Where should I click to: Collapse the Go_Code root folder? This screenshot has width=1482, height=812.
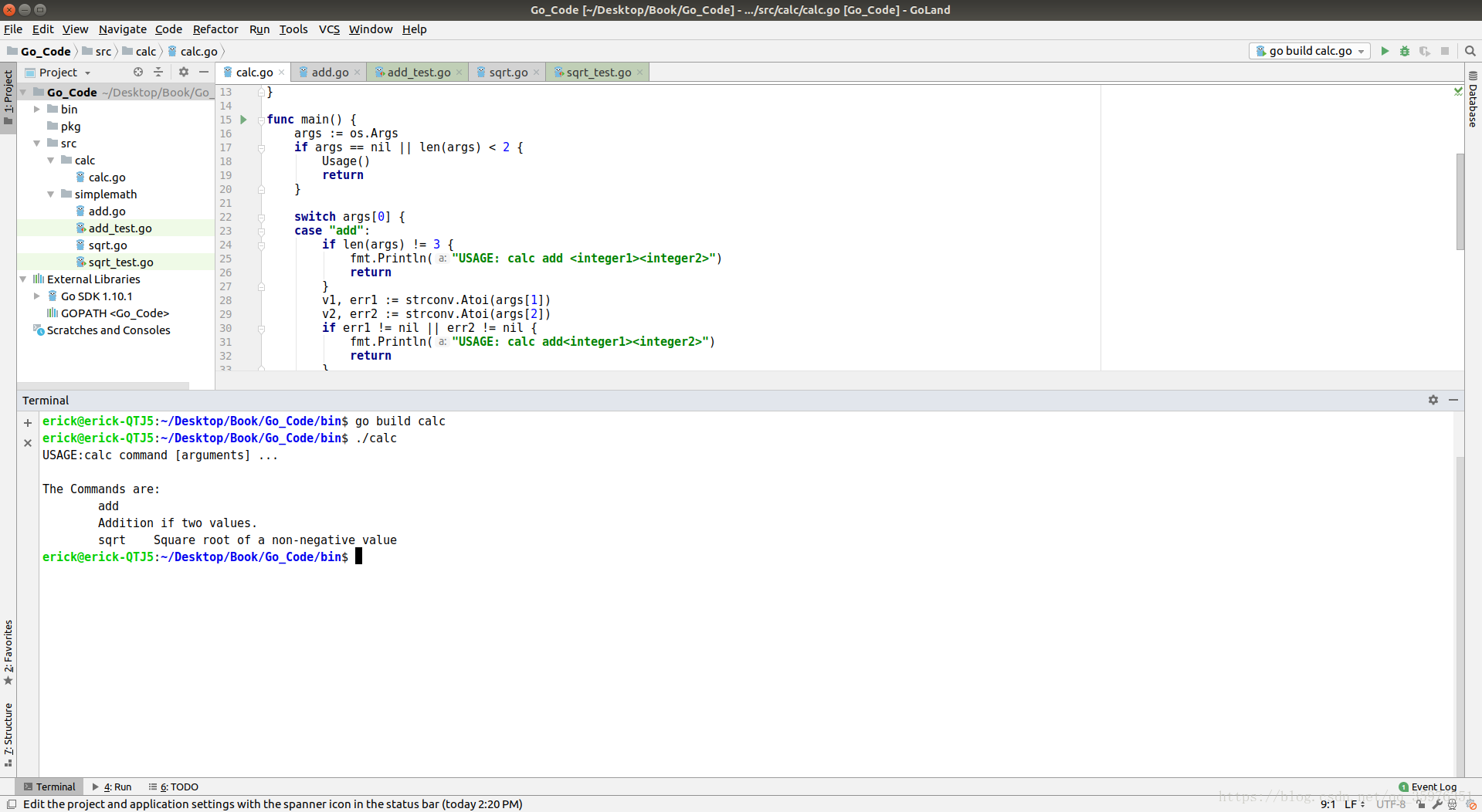(x=23, y=93)
